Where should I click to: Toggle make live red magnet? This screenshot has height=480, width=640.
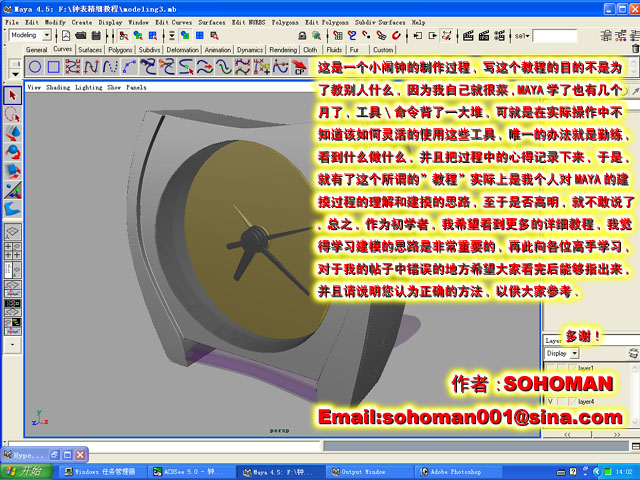coord(396,36)
